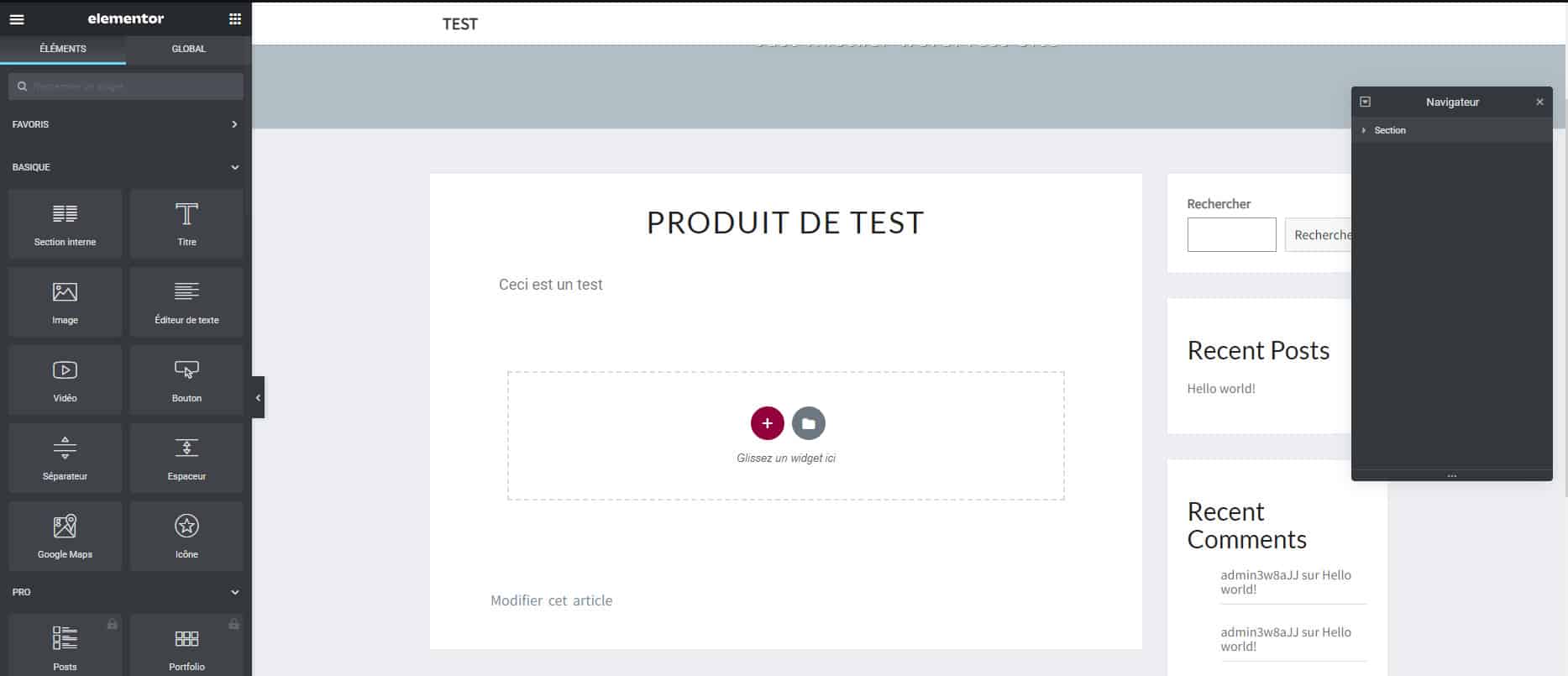Viewport: 1568px width, 676px height.
Task: Click the Modifier cet article link
Action: 551,600
